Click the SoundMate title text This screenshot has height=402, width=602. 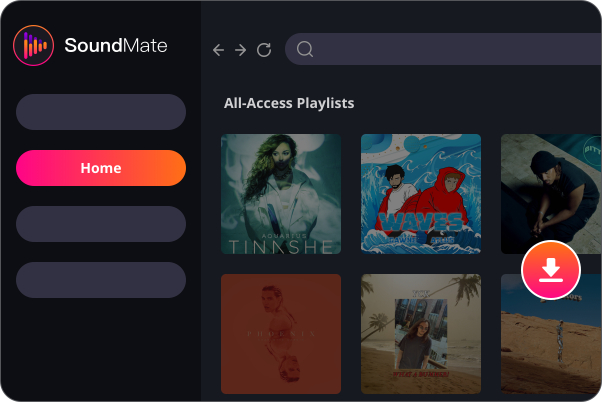click(116, 45)
